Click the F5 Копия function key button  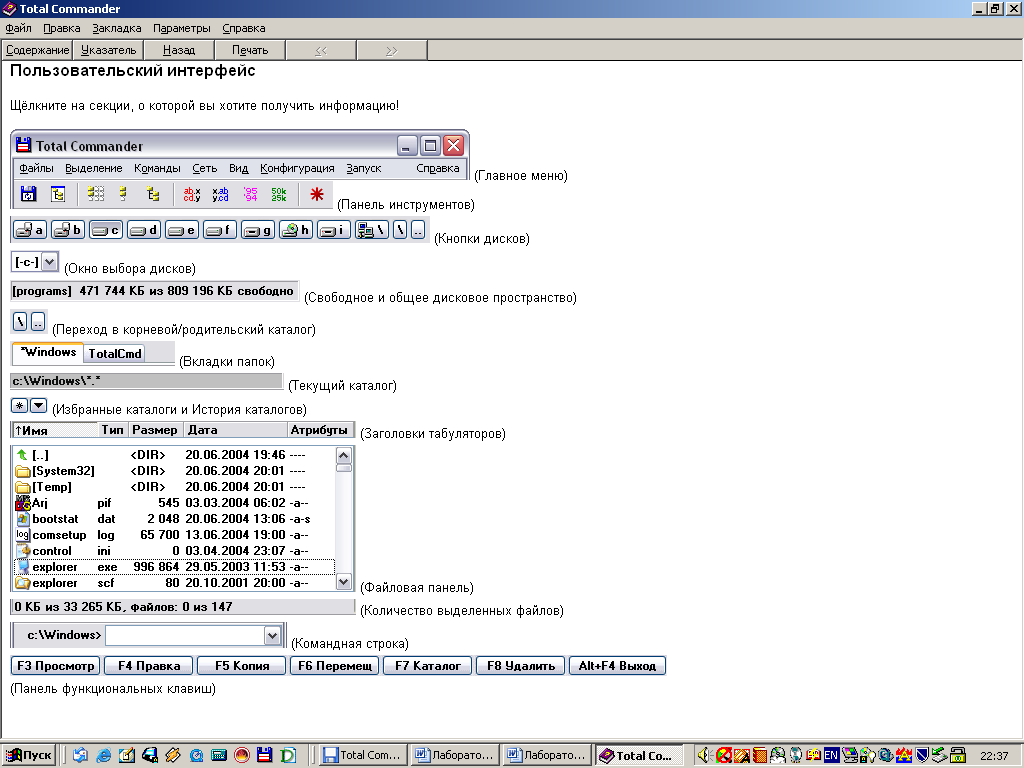click(x=242, y=665)
